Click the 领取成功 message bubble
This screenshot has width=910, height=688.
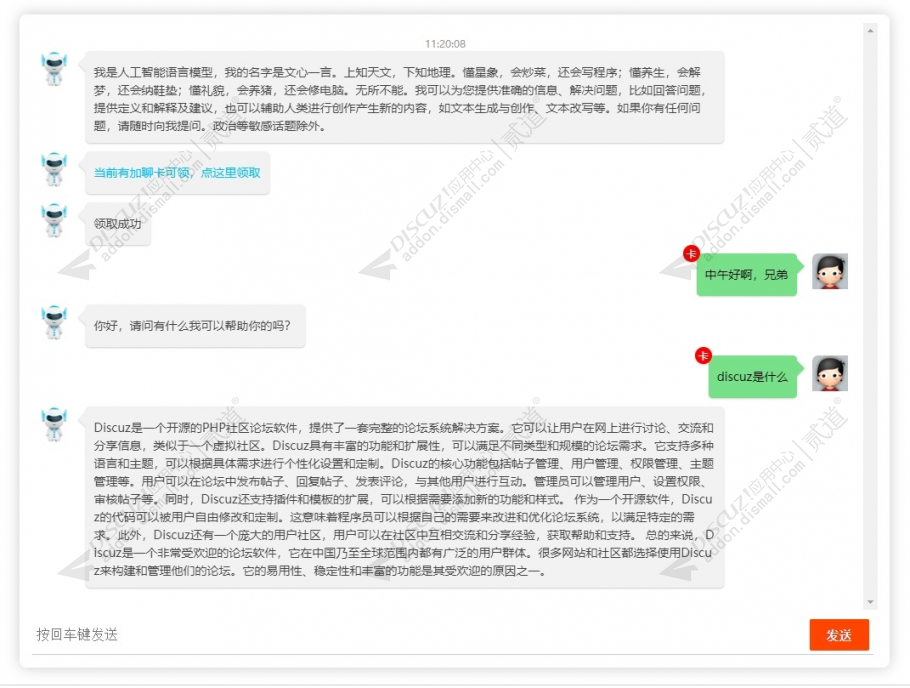(118, 224)
